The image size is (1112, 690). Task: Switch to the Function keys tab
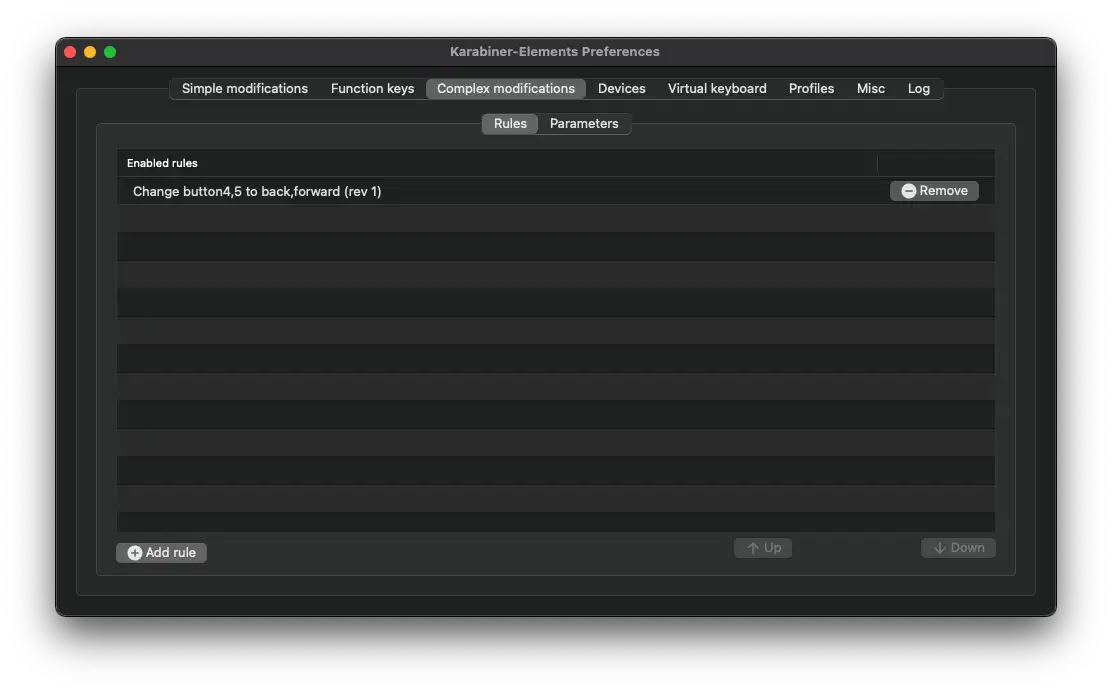coord(372,89)
